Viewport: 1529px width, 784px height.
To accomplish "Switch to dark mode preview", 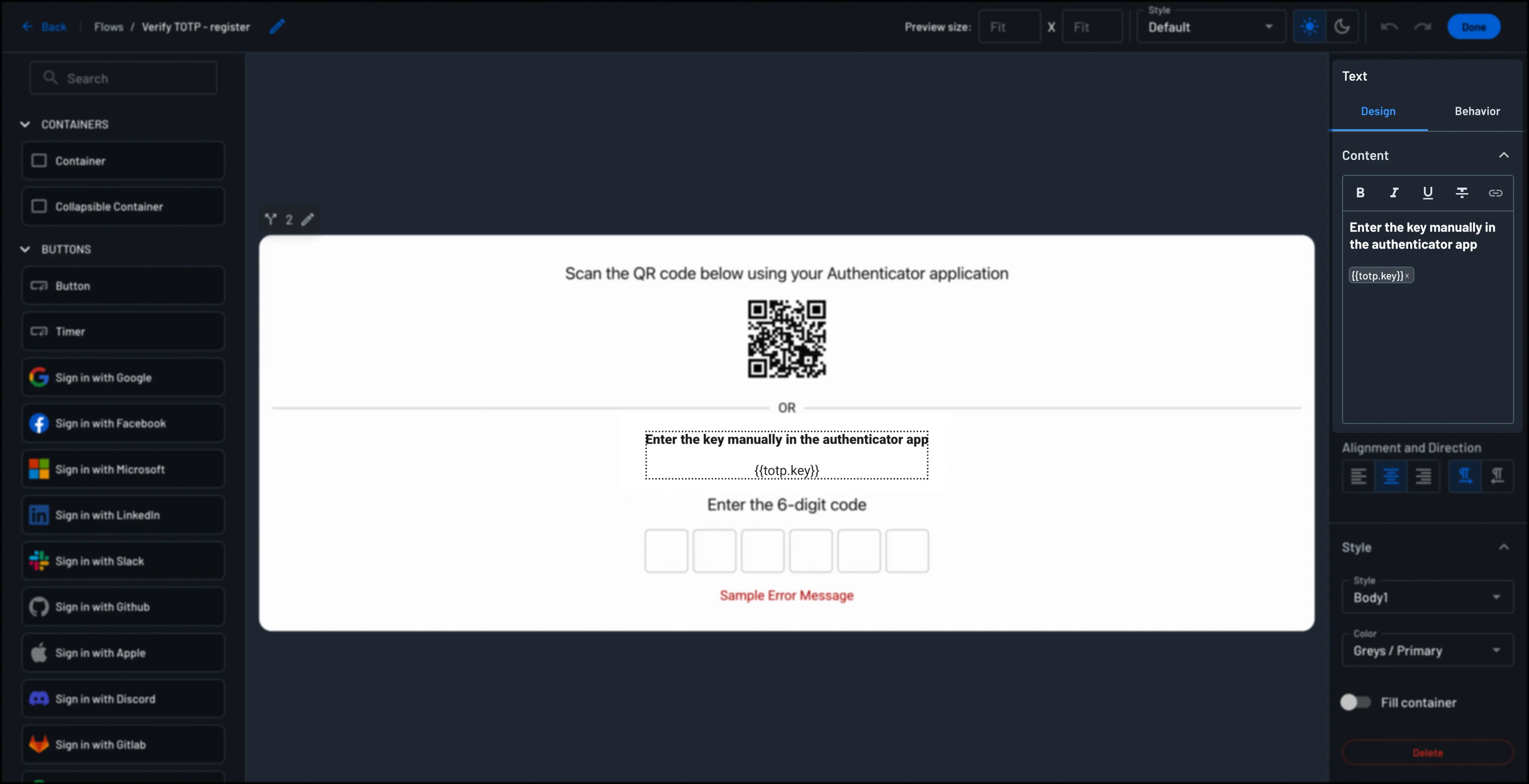I will [x=1342, y=27].
